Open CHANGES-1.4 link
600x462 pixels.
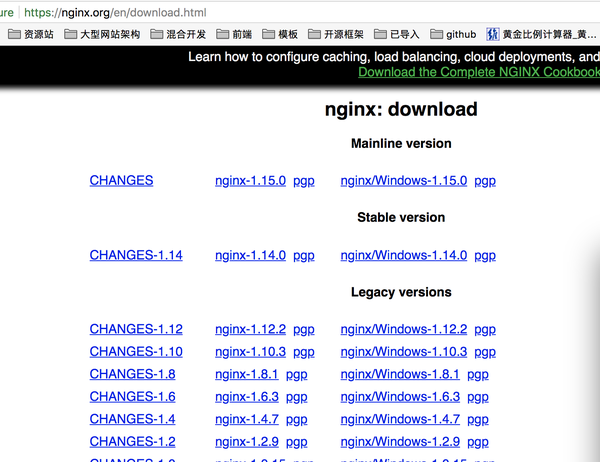tap(132, 419)
